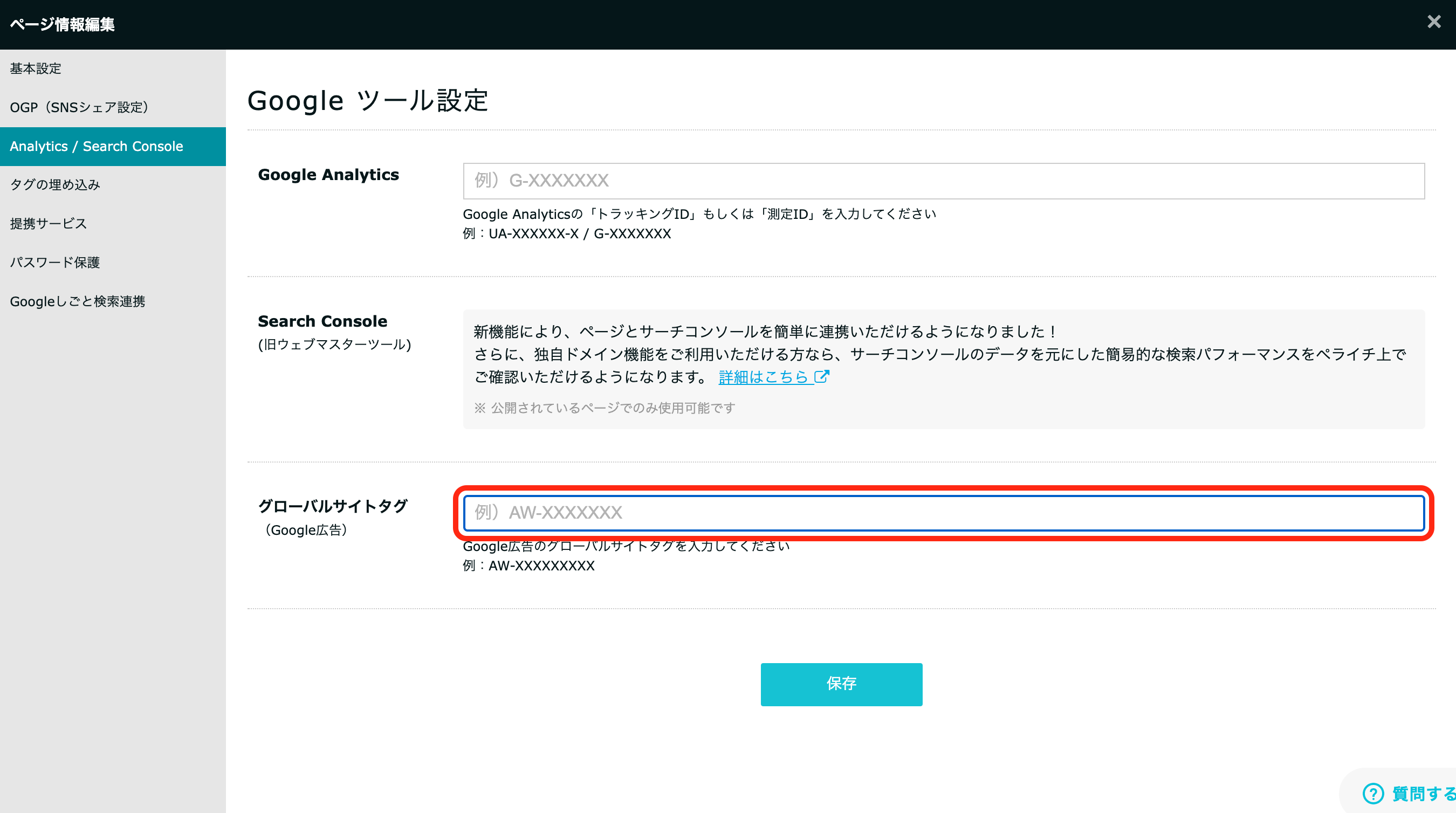Go to 提携サービス in sidebar
This screenshot has height=813, width=1456.
[x=113, y=224]
